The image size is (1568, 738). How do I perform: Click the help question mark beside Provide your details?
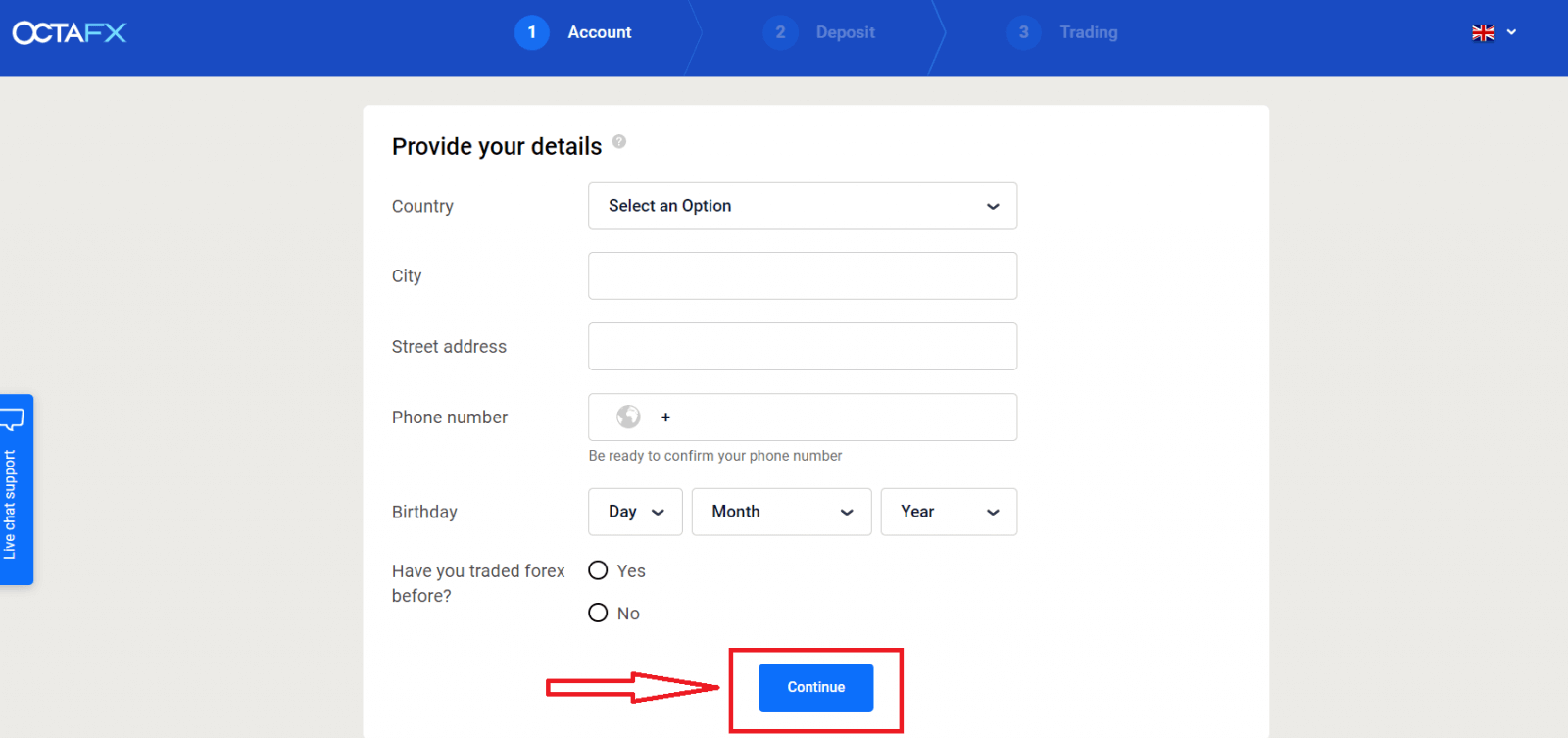coord(619,141)
